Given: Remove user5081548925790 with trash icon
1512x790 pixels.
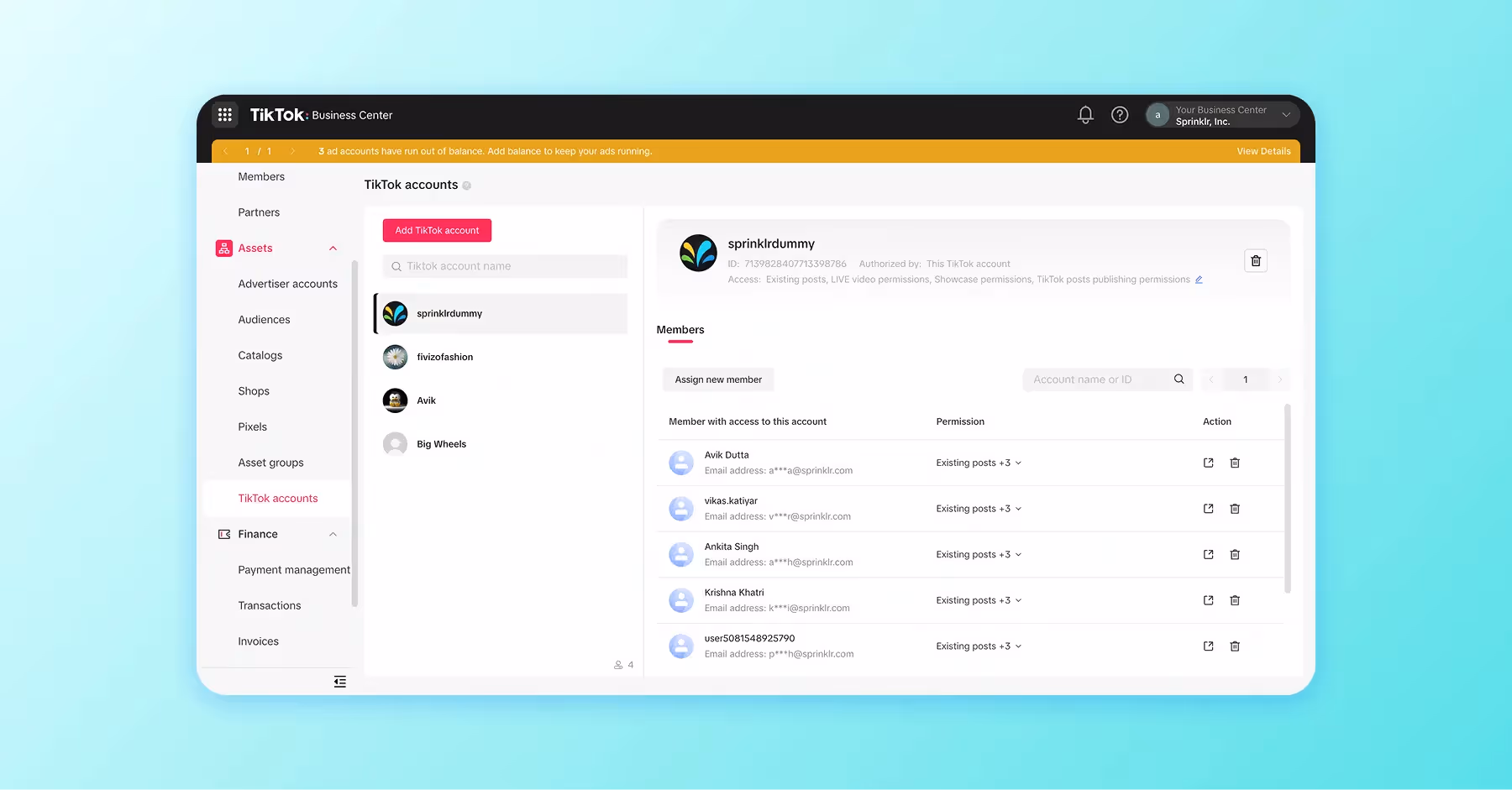Looking at the screenshot, I should coord(1235,646).
